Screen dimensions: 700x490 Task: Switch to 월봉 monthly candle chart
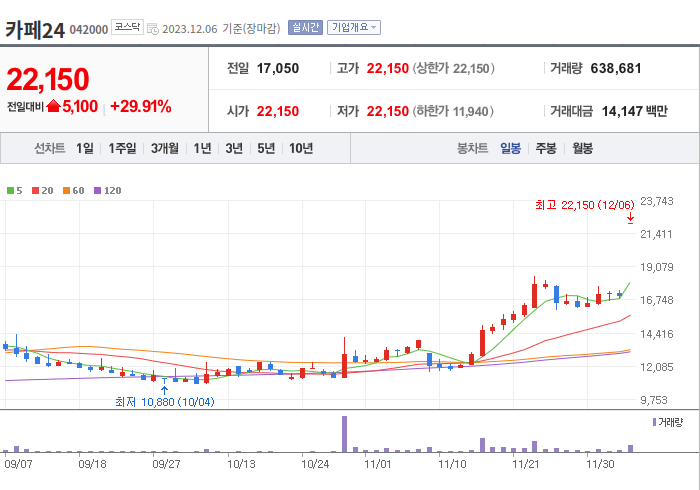point(583,148)
